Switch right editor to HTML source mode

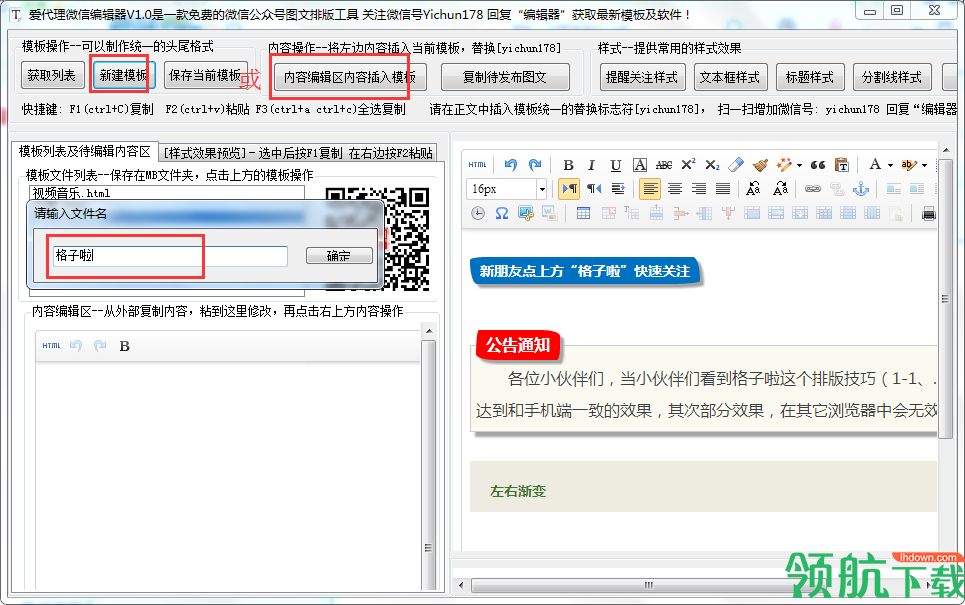[477, 165]
